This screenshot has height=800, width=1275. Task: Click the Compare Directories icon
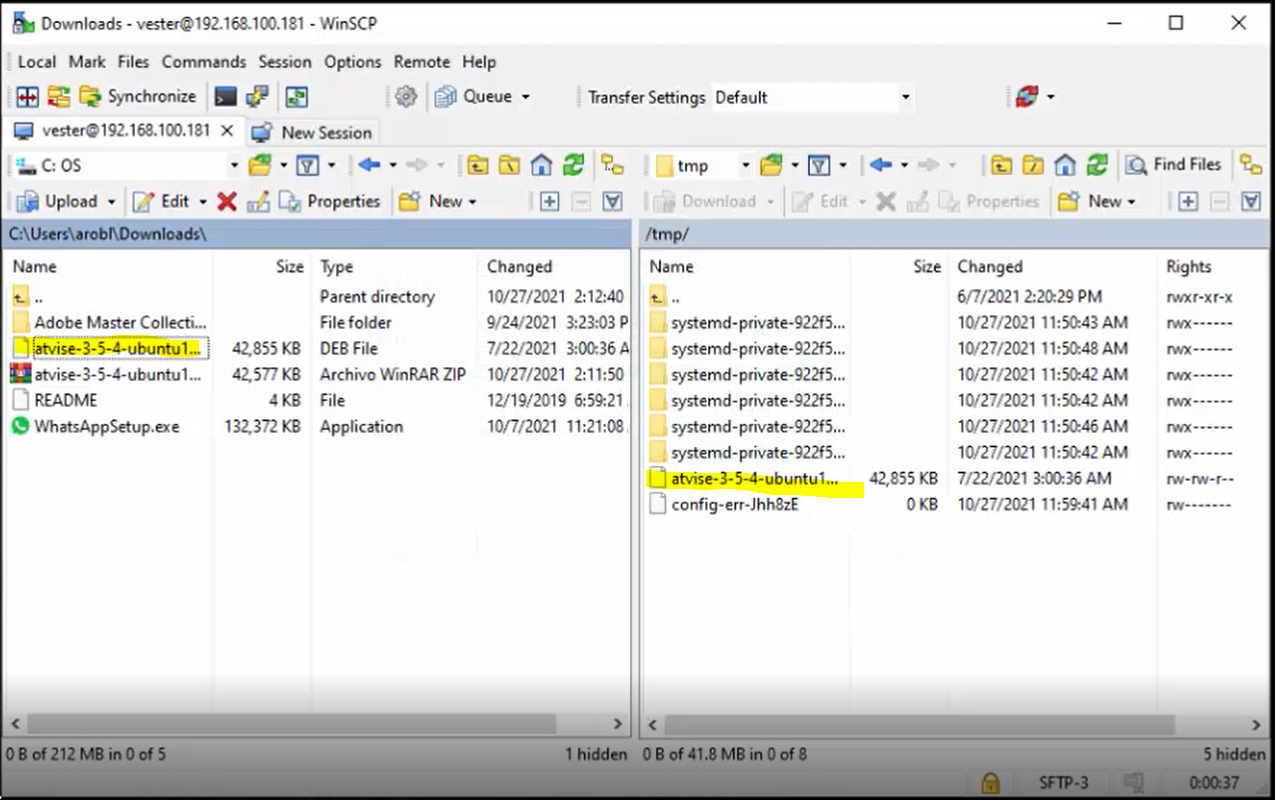coord(28,97)
